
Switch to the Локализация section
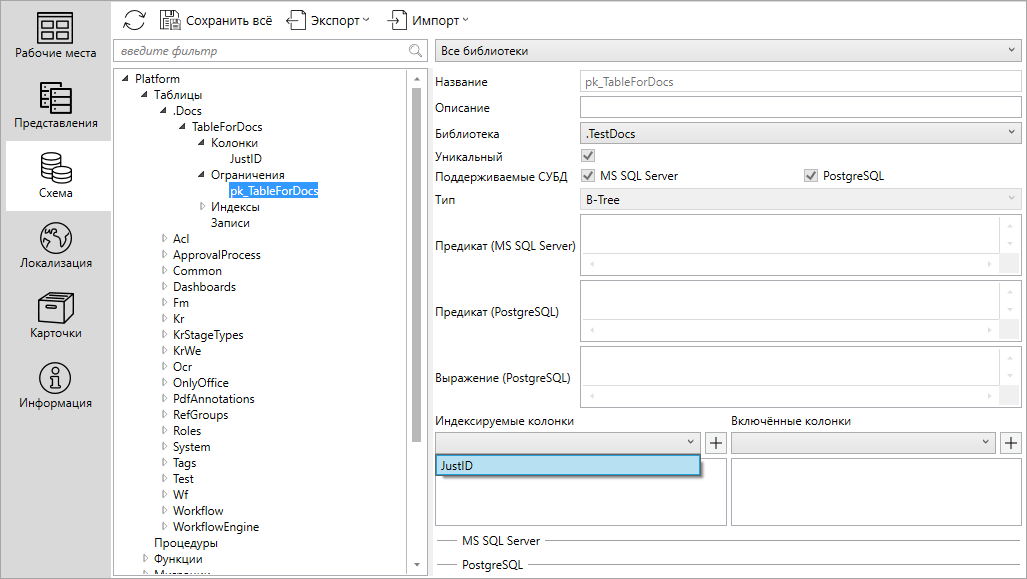pos(55,246)
